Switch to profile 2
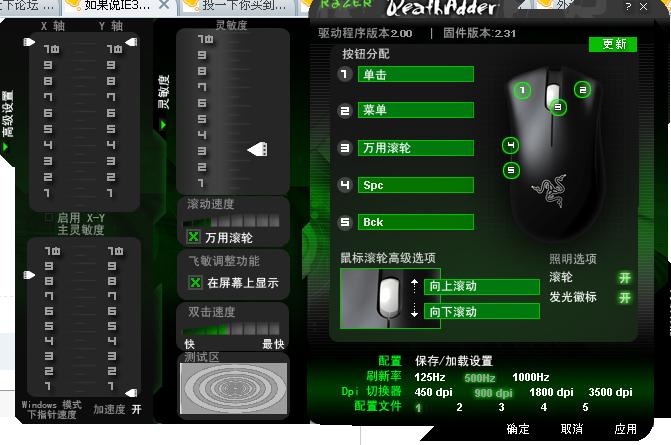 (459, 407)
